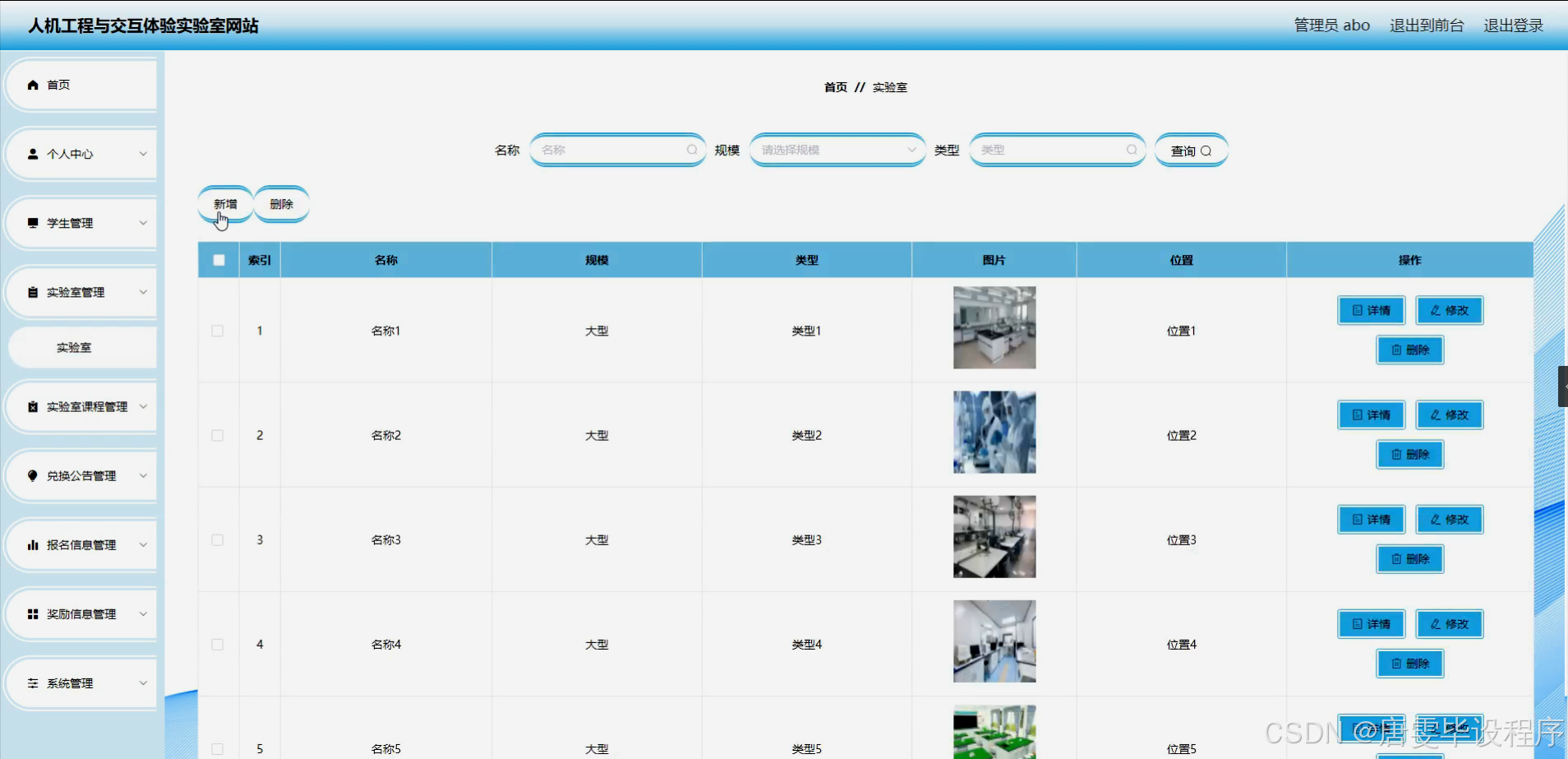Open the 报名信息管理 menu
This screenshot has height=759, width=1568.
(x=81, y=544)
